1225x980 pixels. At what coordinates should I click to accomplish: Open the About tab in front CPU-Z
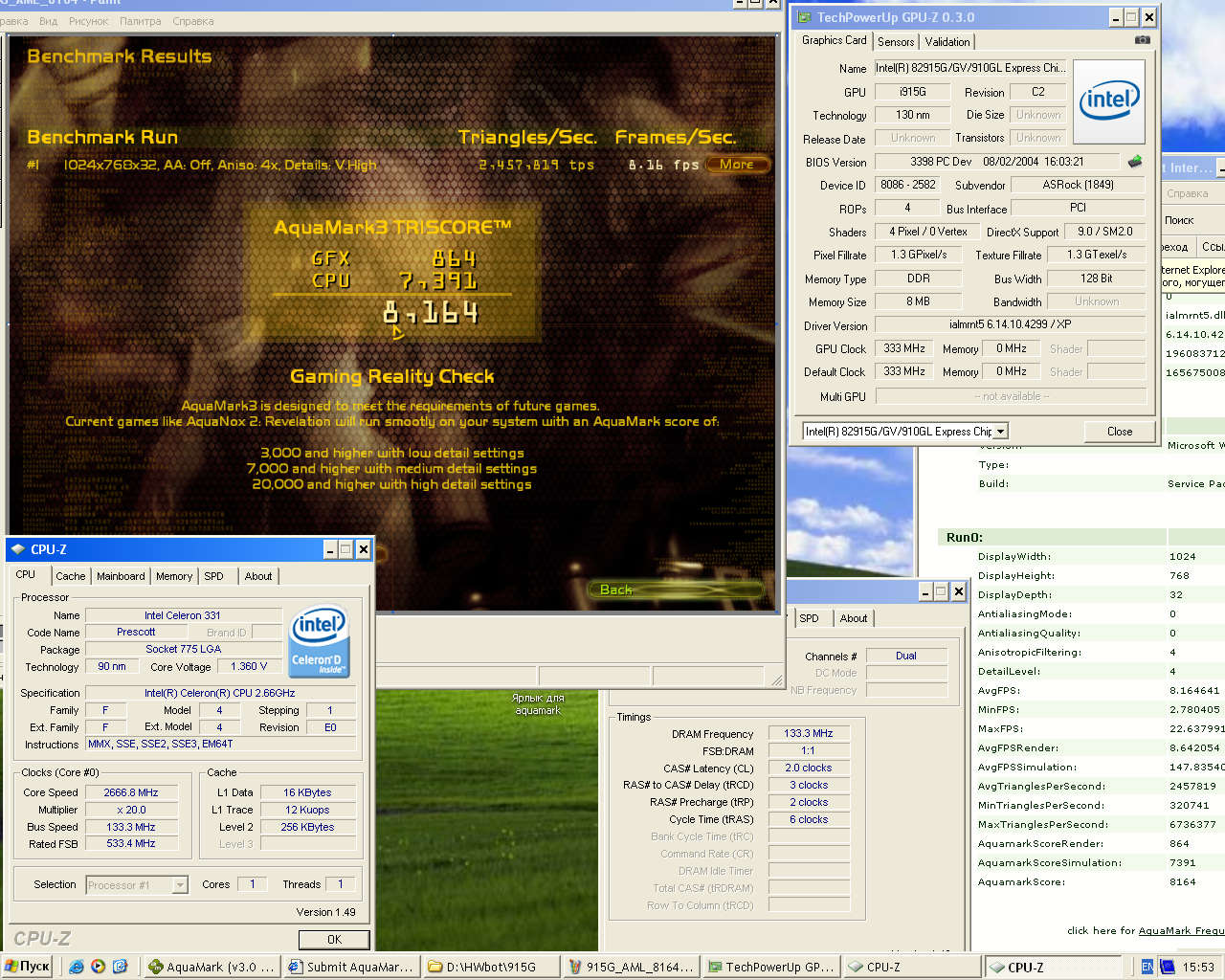pyautogui.click(x=258, y=576)
